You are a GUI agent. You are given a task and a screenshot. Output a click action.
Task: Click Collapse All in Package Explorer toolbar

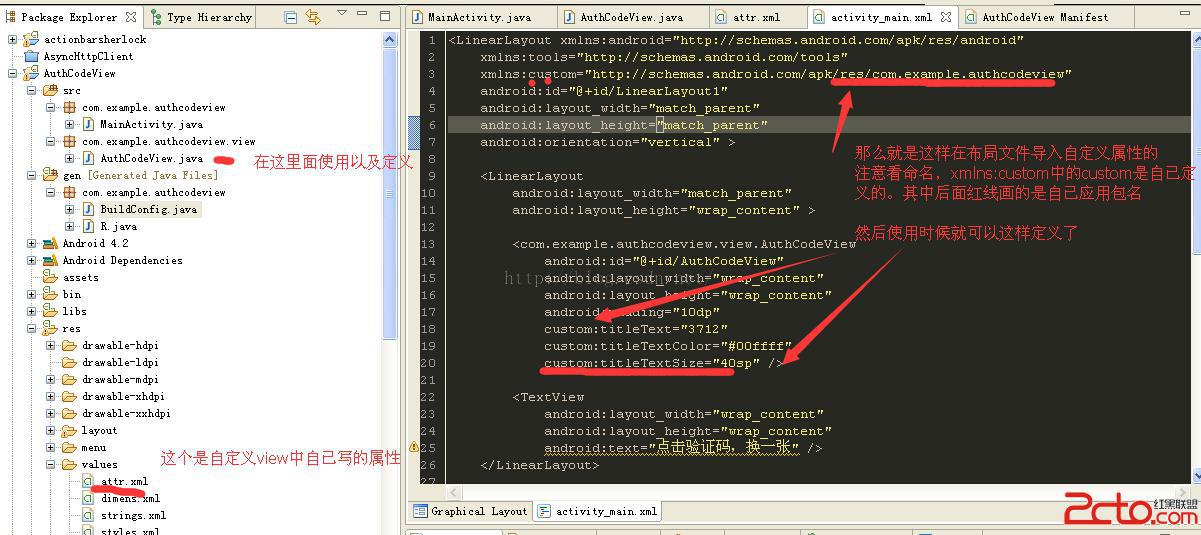tap(291, 17)
